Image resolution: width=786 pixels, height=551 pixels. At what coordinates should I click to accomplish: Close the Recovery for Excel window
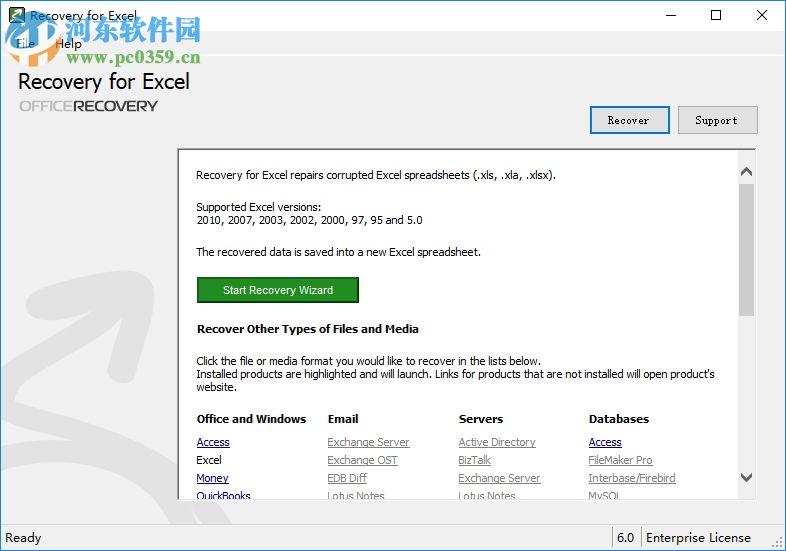click(761, 15)
